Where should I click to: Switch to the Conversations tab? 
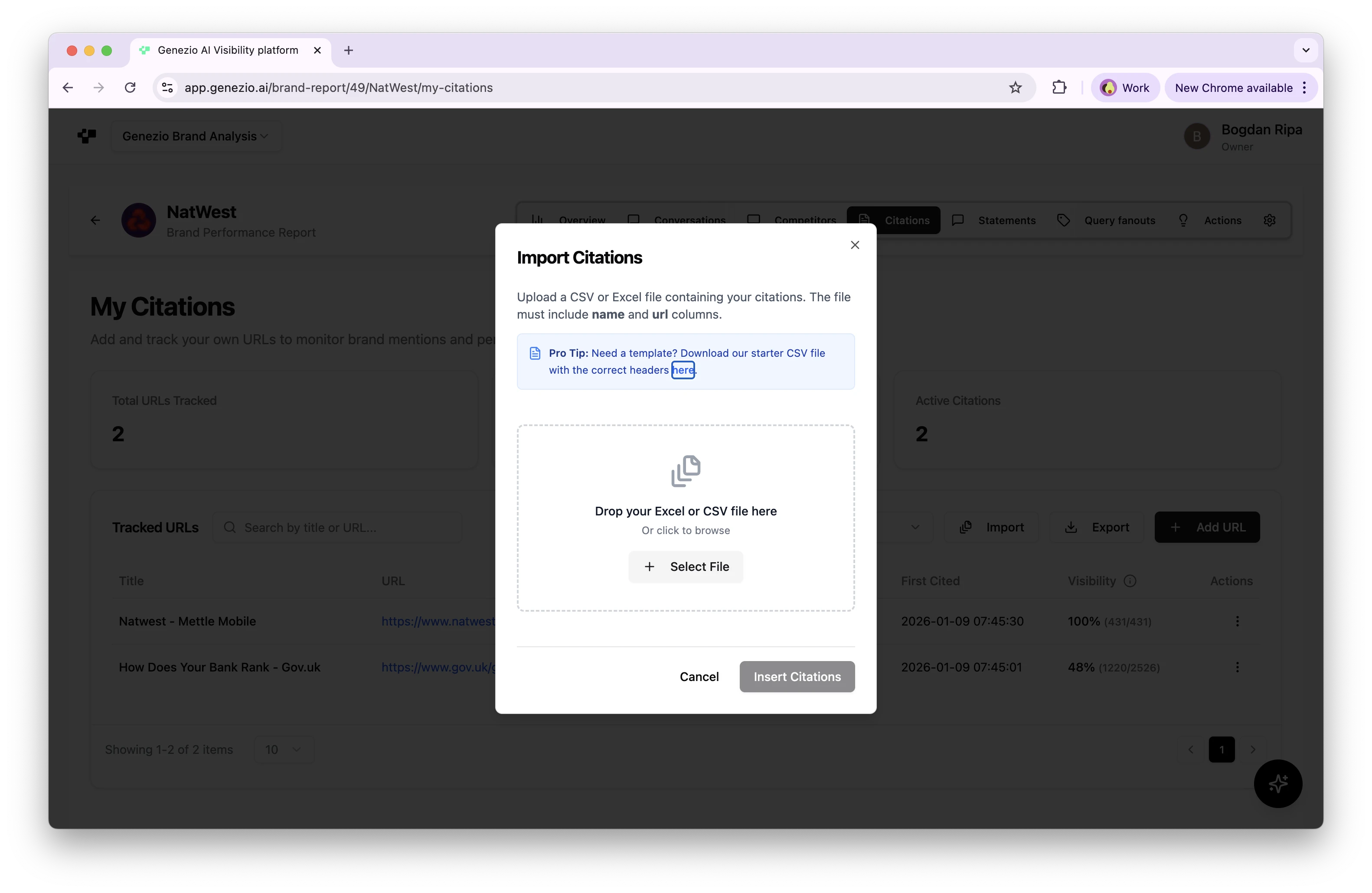(676, 220)
